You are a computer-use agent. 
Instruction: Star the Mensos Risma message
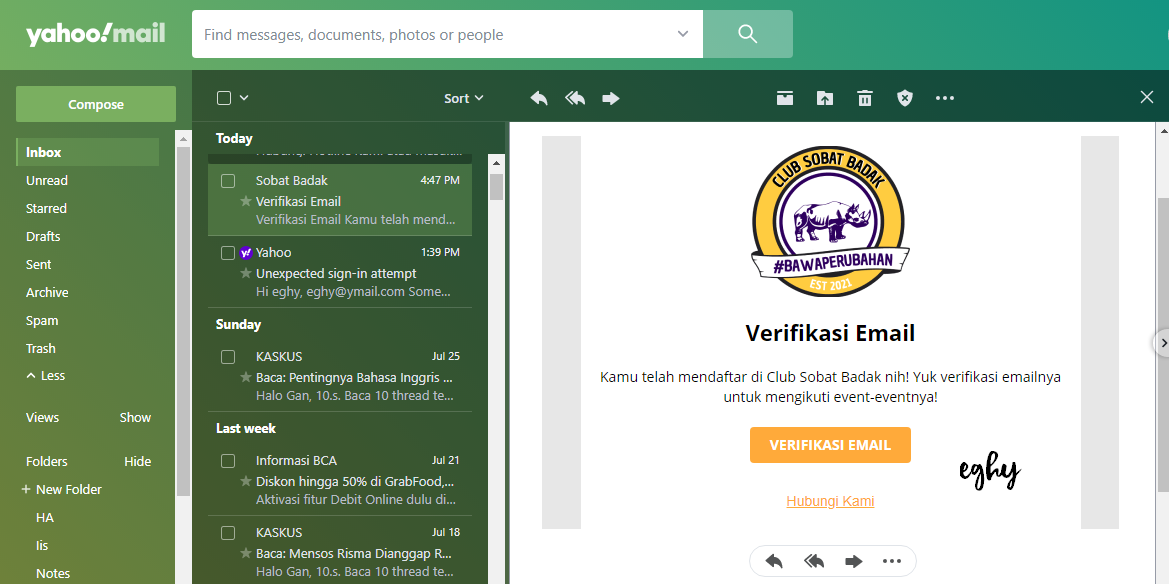coord(245,553)
